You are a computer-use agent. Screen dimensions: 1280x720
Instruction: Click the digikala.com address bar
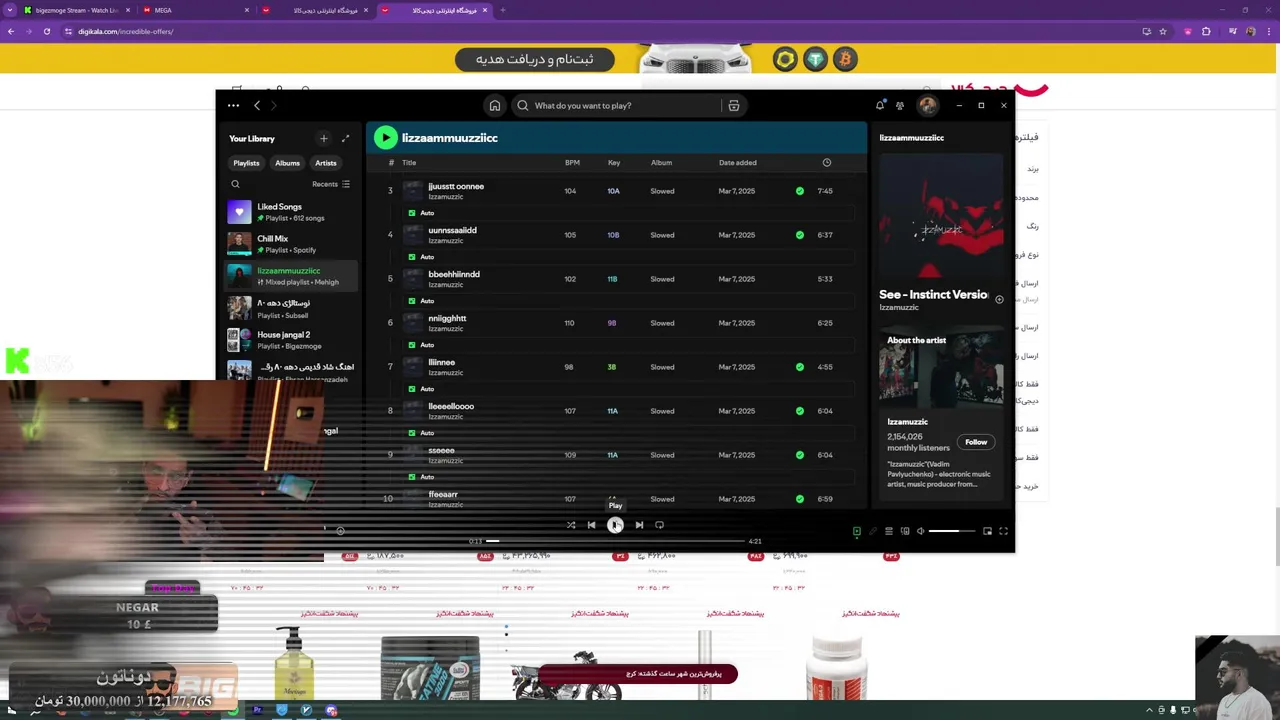tap(600, 31)
